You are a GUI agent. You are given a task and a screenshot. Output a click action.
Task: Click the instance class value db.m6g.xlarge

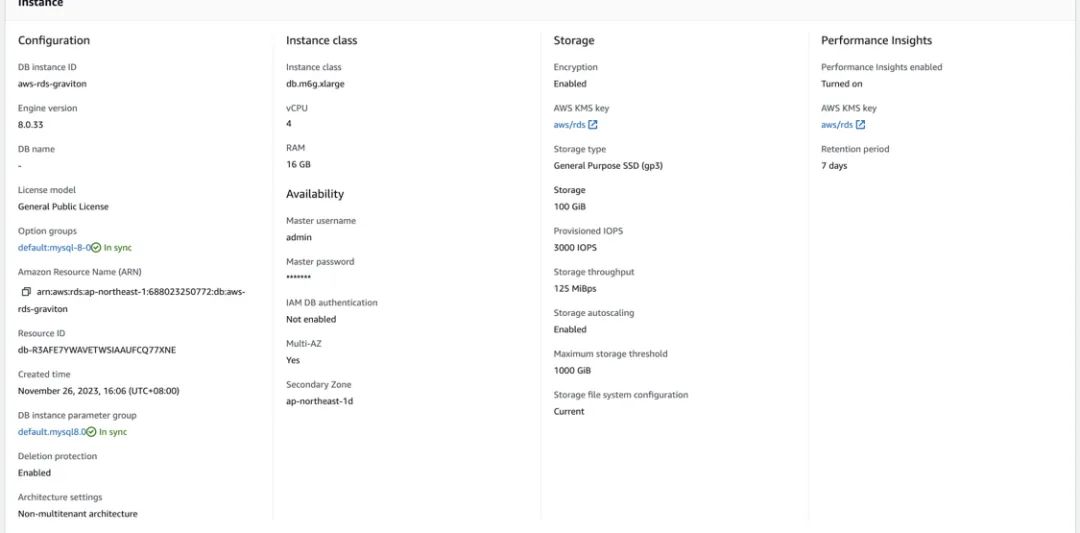point(315,84)
